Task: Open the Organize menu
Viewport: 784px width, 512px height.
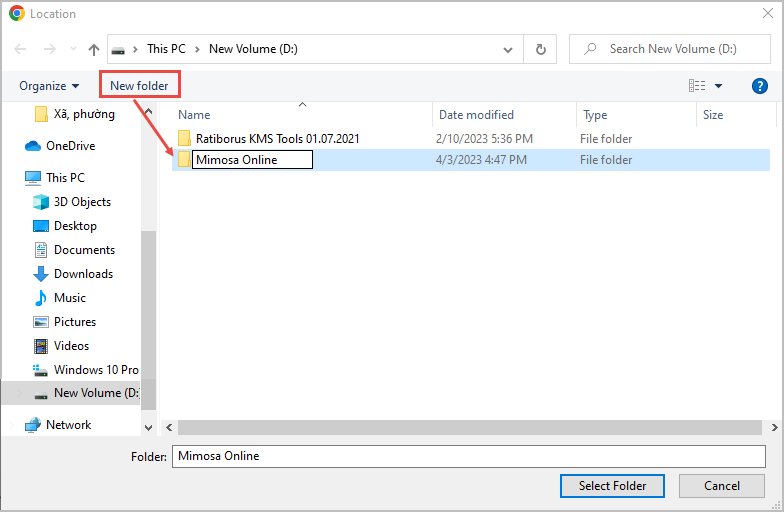Action: click(49, 86)
